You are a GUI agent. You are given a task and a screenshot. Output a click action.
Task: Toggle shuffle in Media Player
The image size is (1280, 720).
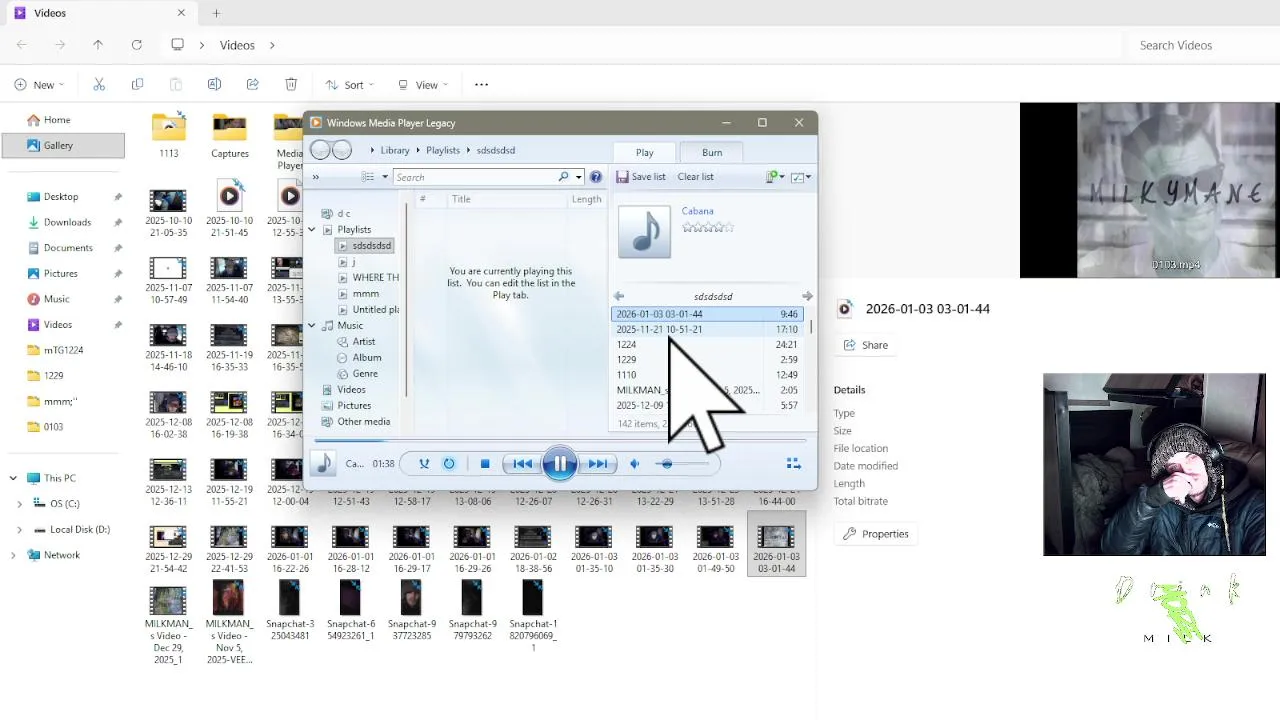[x=424, y=464]
